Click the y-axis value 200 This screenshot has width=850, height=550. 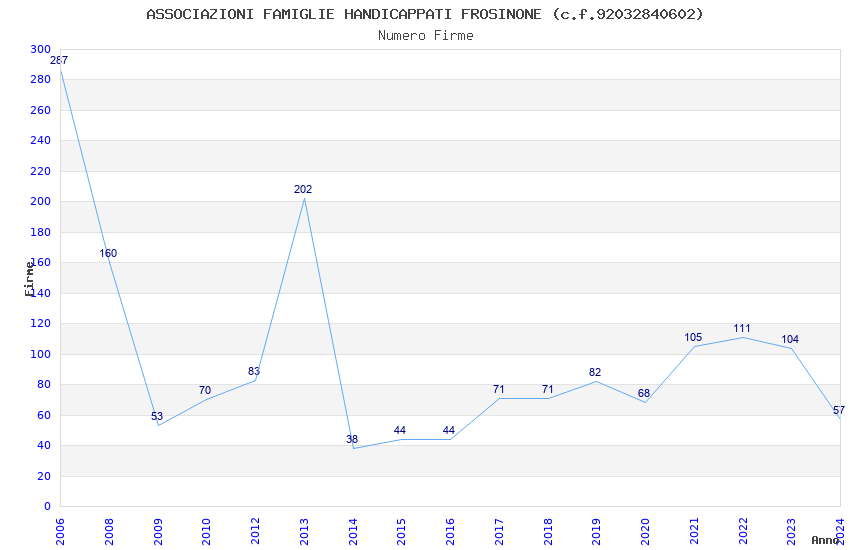pyautogui.click(x=41, y=202)
